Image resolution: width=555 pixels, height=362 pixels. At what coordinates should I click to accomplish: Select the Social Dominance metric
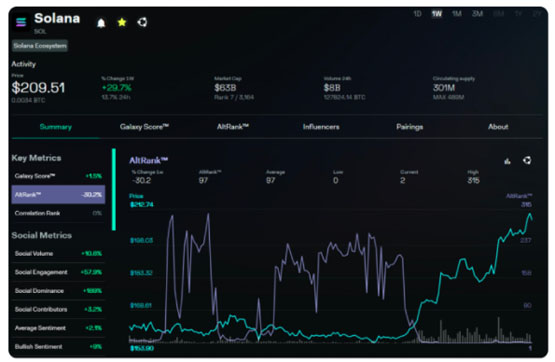tap(58, 291)
